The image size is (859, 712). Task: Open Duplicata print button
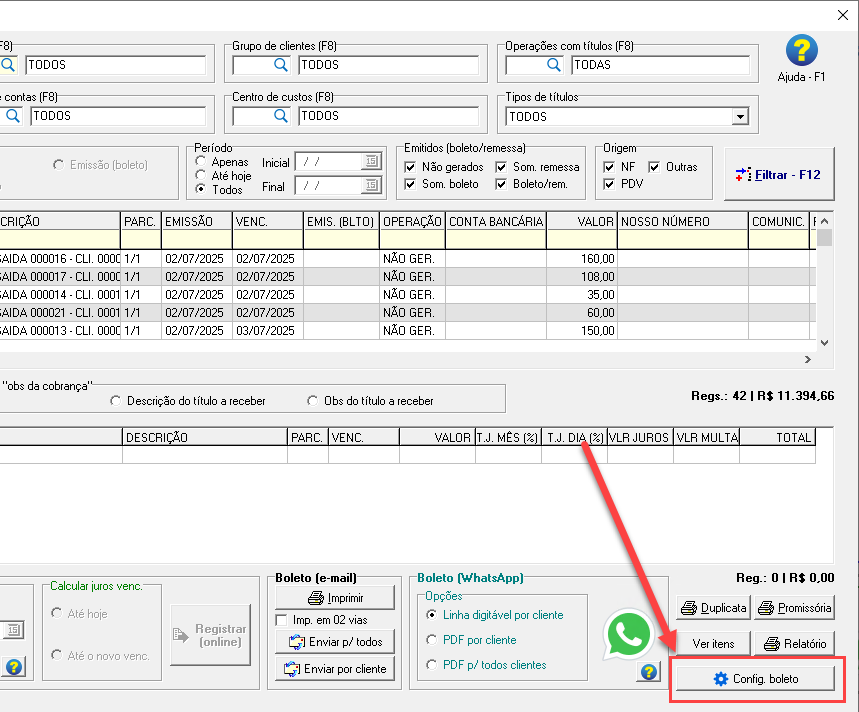713,608
